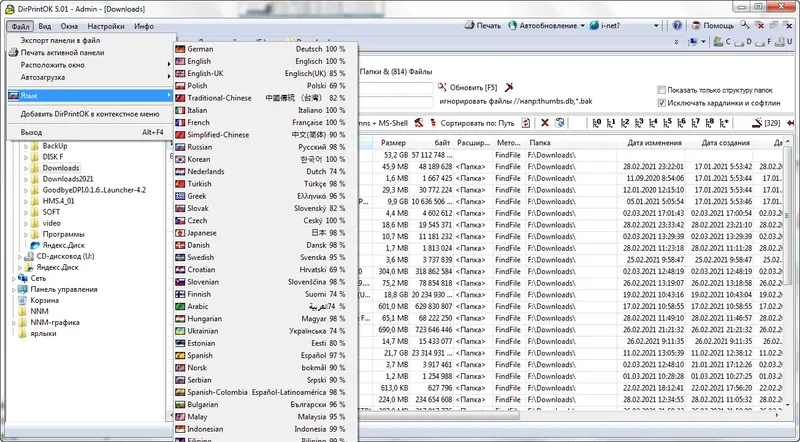Select Russian language entry
The image size is (800, 442).
pyautogui.click(x=265, y=147)
